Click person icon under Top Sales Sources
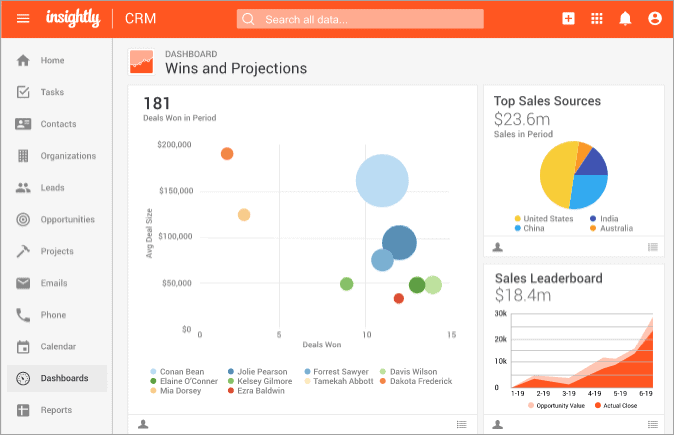Image resolution: width=674 pixels, height=435 pixels. coord(498,247)
